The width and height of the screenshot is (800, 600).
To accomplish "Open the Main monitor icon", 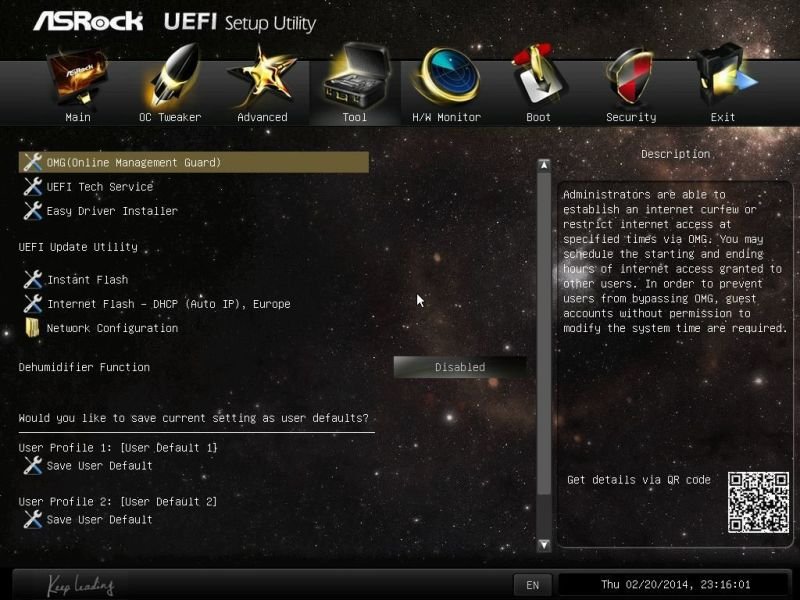I will coord(78,77).
